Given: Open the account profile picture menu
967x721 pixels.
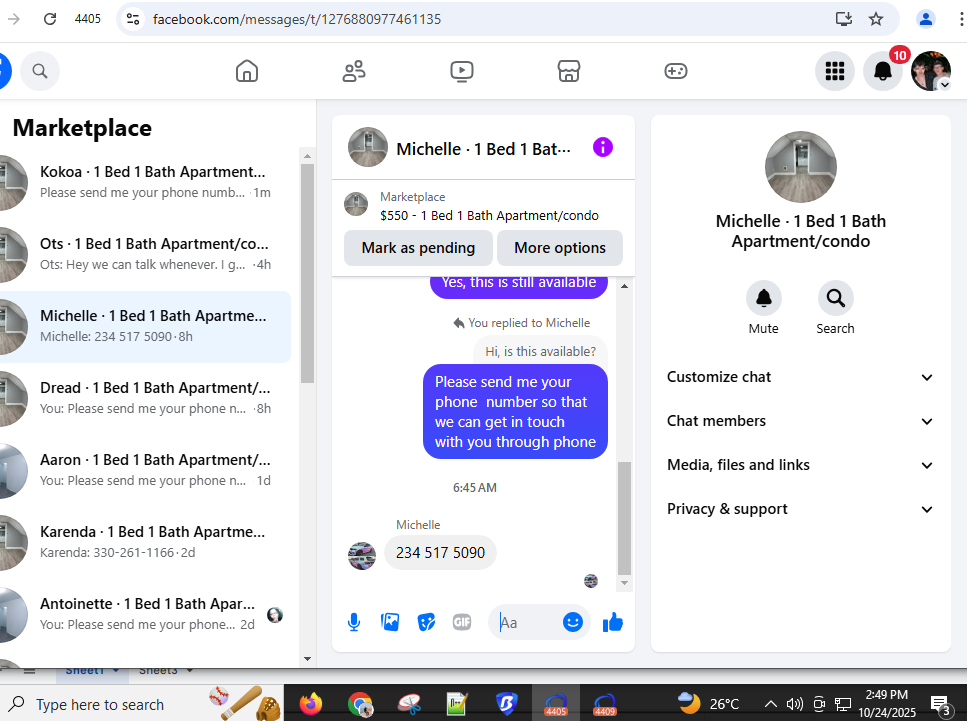Looking at the screenshot, I should (x=931, y=71).
